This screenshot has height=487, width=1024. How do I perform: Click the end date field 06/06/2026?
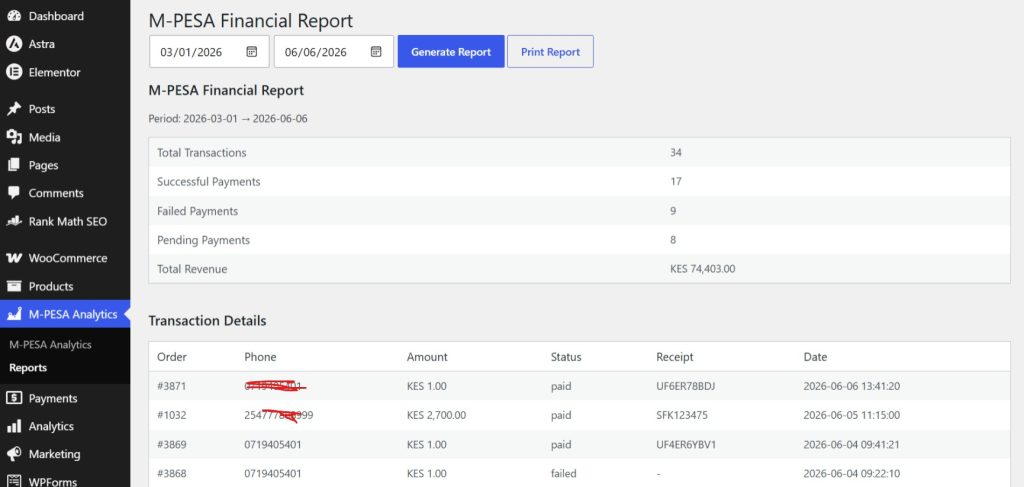(334, 52)
